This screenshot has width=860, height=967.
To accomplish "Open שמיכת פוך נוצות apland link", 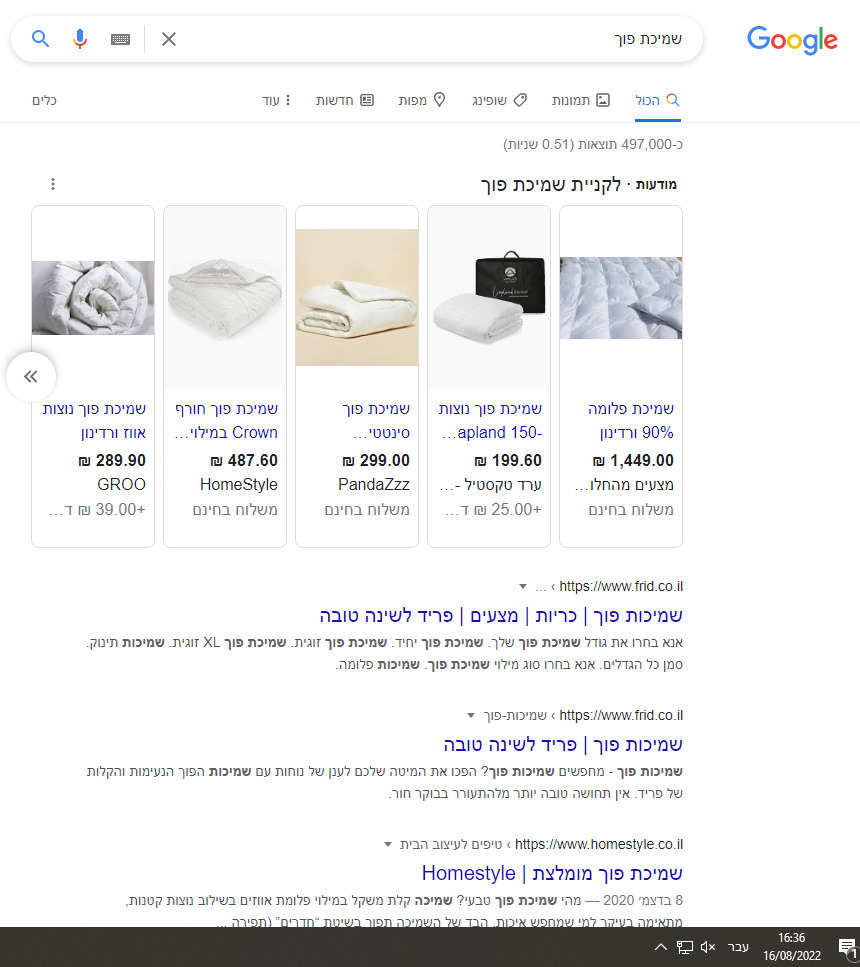I will click(490, 421).
